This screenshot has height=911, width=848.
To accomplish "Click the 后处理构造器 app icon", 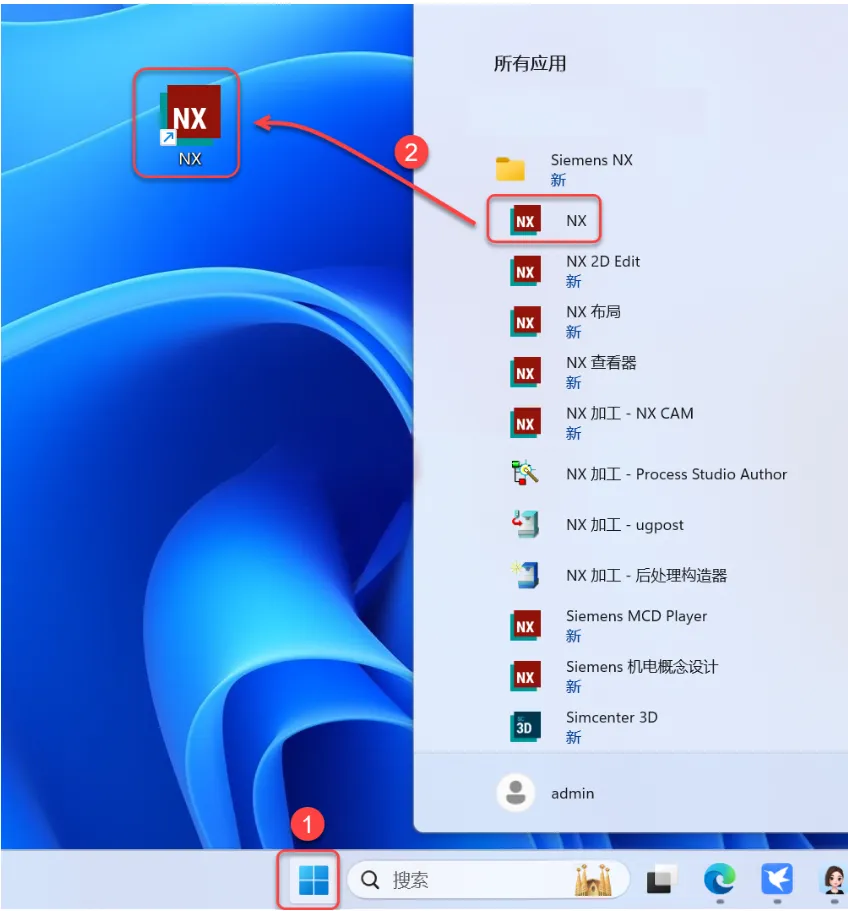I will (x=525, y=575).
